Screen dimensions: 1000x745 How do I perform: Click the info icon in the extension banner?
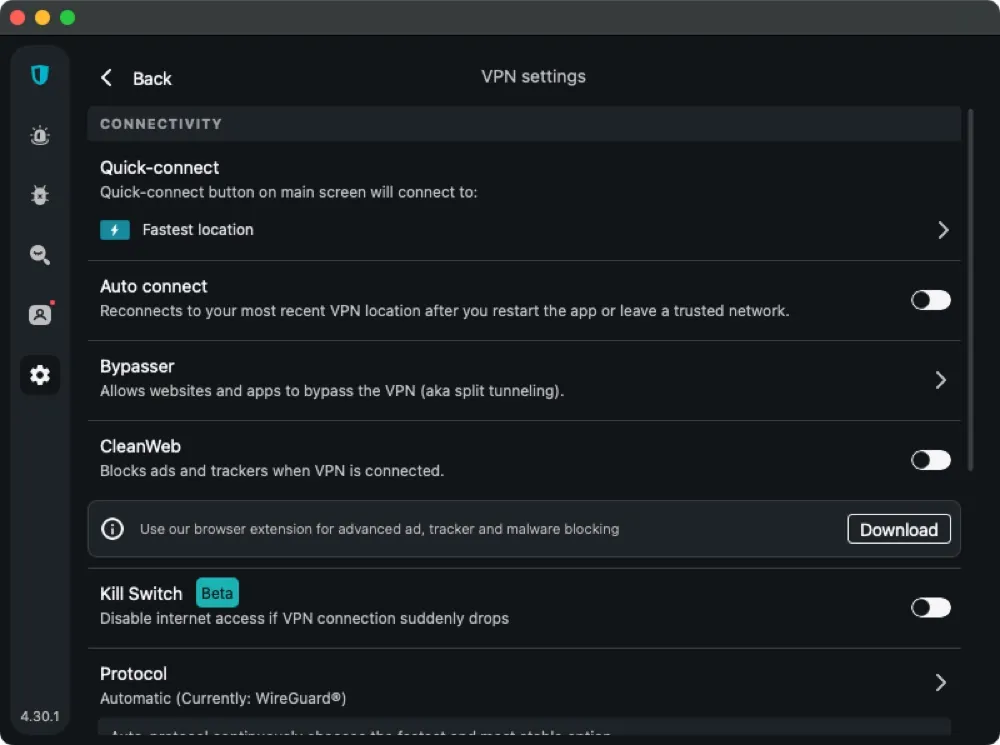tap(112, 529)
